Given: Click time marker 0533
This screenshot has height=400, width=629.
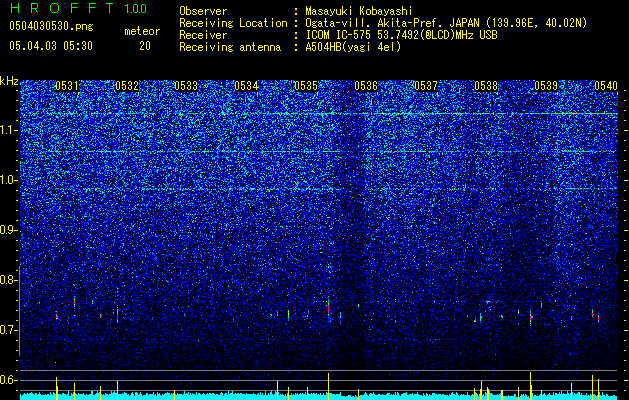Looking at the screenshot, I should 186,86.
